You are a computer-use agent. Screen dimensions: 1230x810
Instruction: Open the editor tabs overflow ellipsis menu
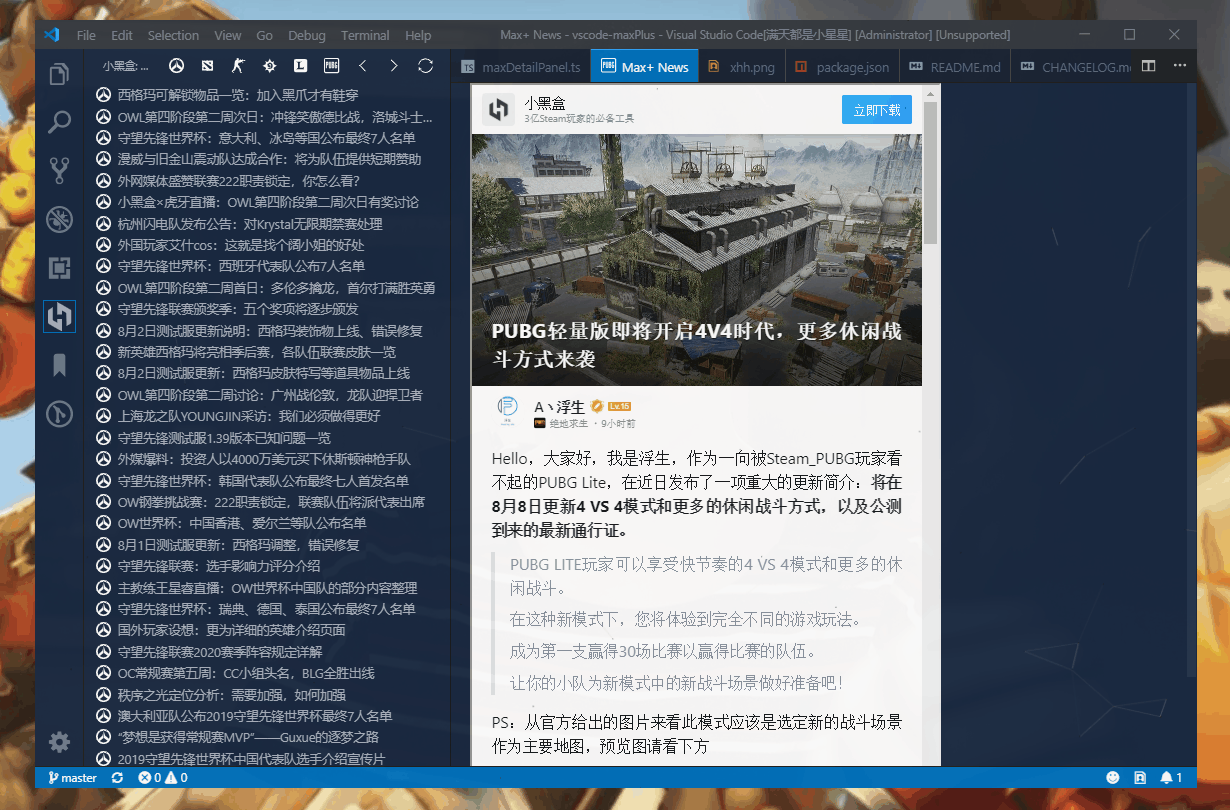(1179, 65)
